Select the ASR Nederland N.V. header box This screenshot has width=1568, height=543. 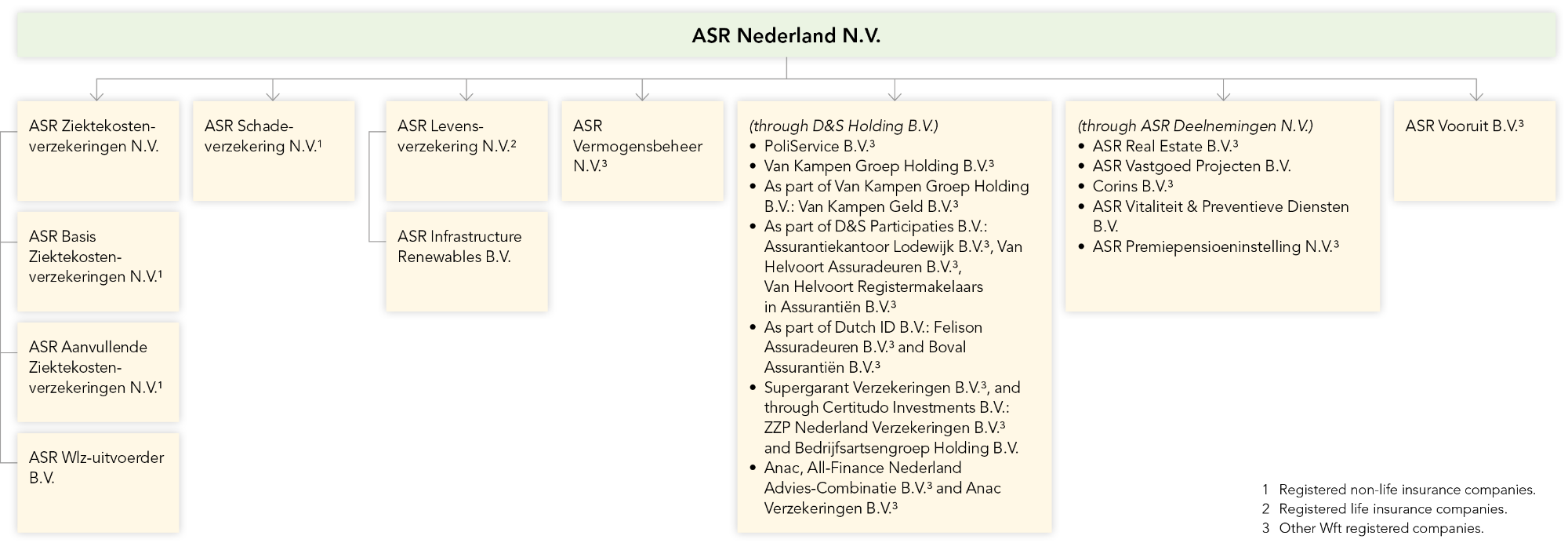[x=786, y=35]
